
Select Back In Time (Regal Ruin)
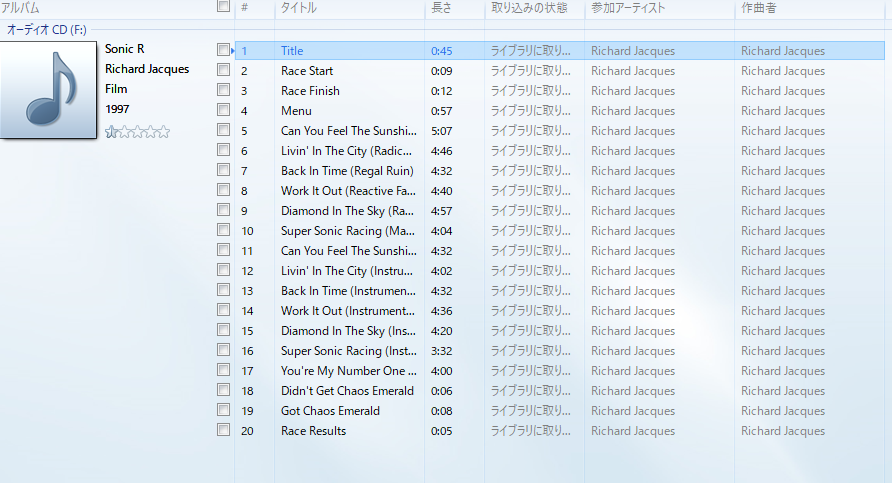point(347,171)
